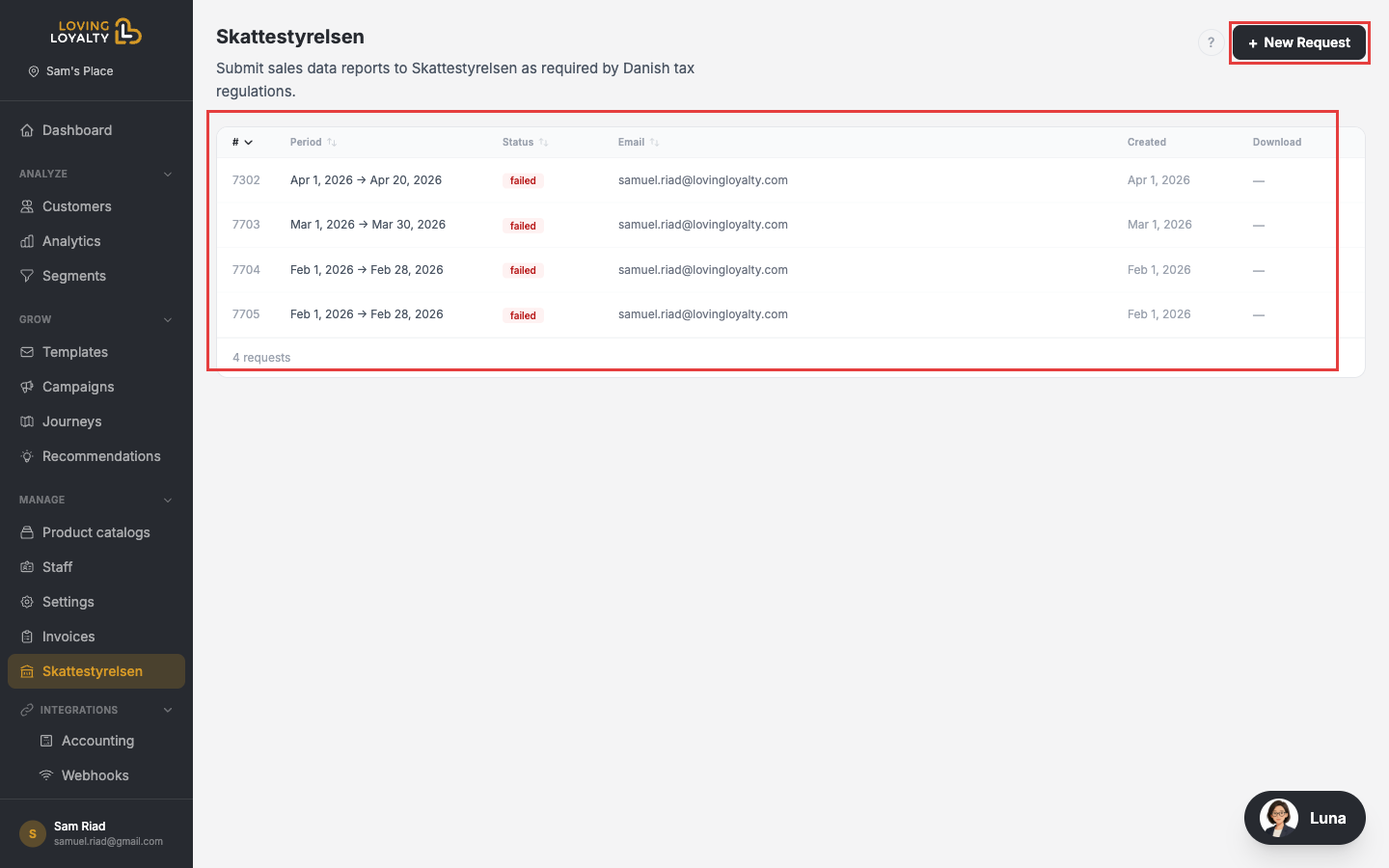This screenshot has height=868, width=1389.
Task: Select request row 7703
Action: click(791, 225)
